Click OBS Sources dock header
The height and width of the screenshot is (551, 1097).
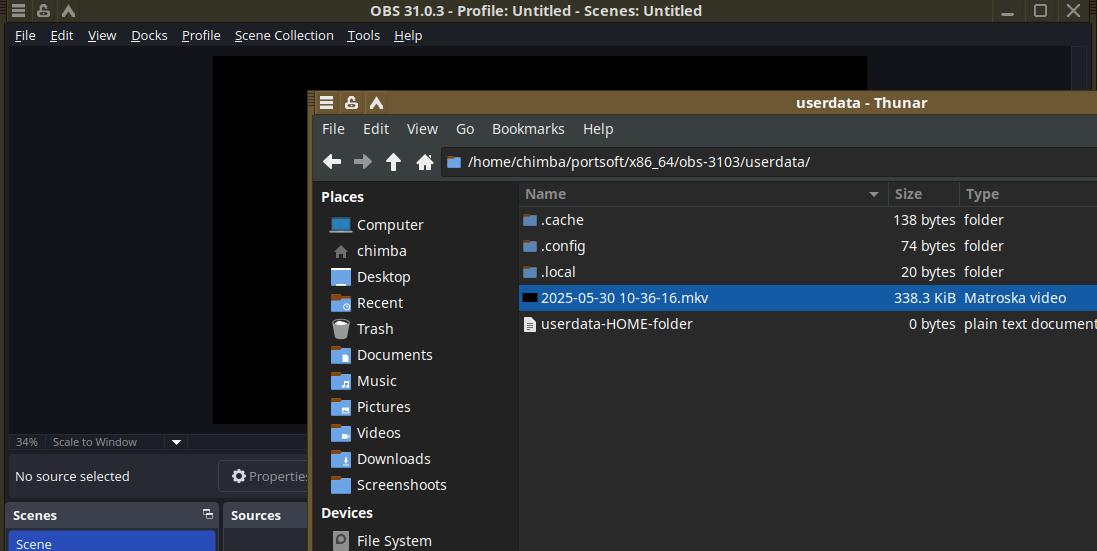(266, 515)
